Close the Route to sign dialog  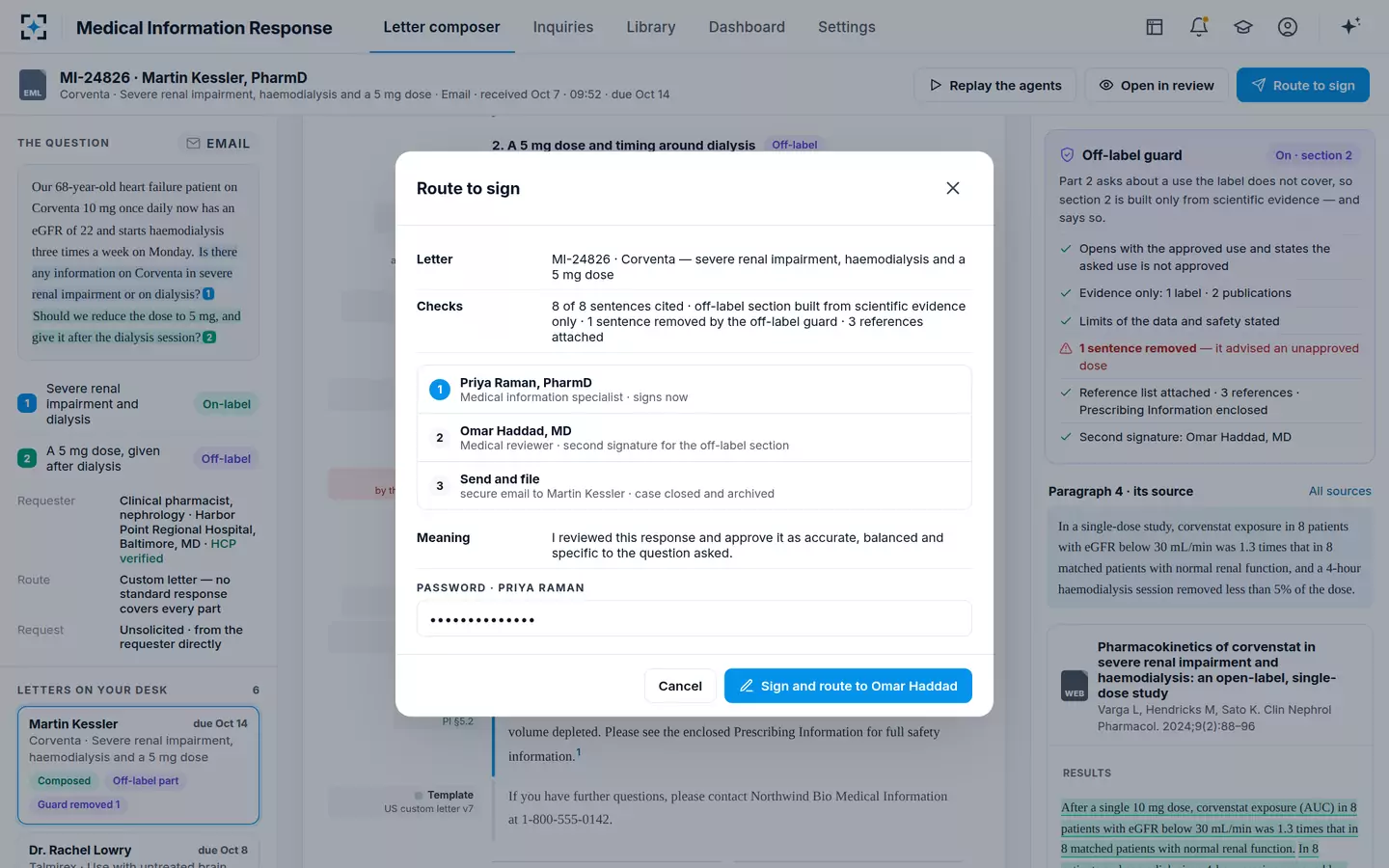coord(953,188)
